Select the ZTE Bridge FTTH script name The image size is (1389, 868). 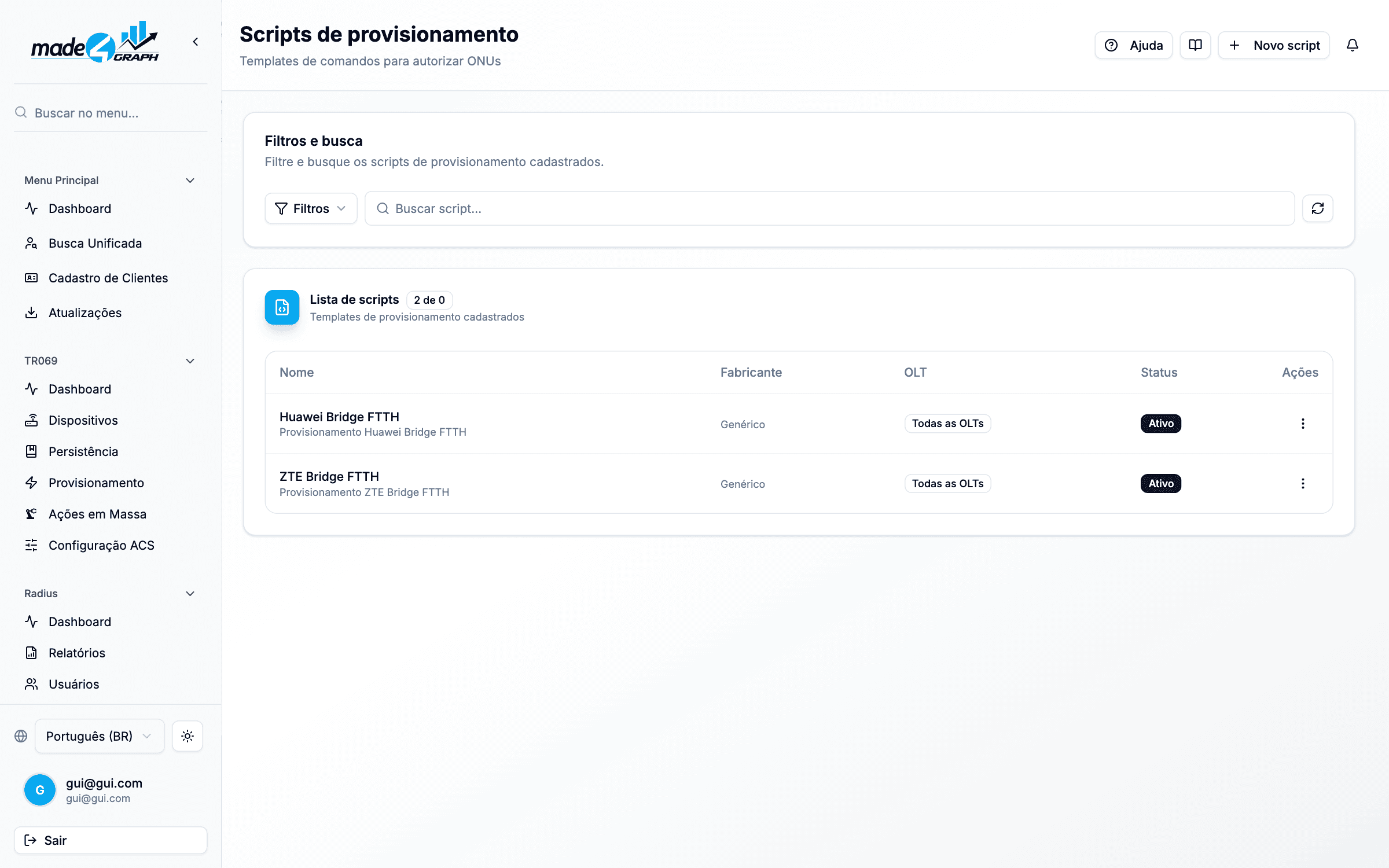click(x=329, y=477)
